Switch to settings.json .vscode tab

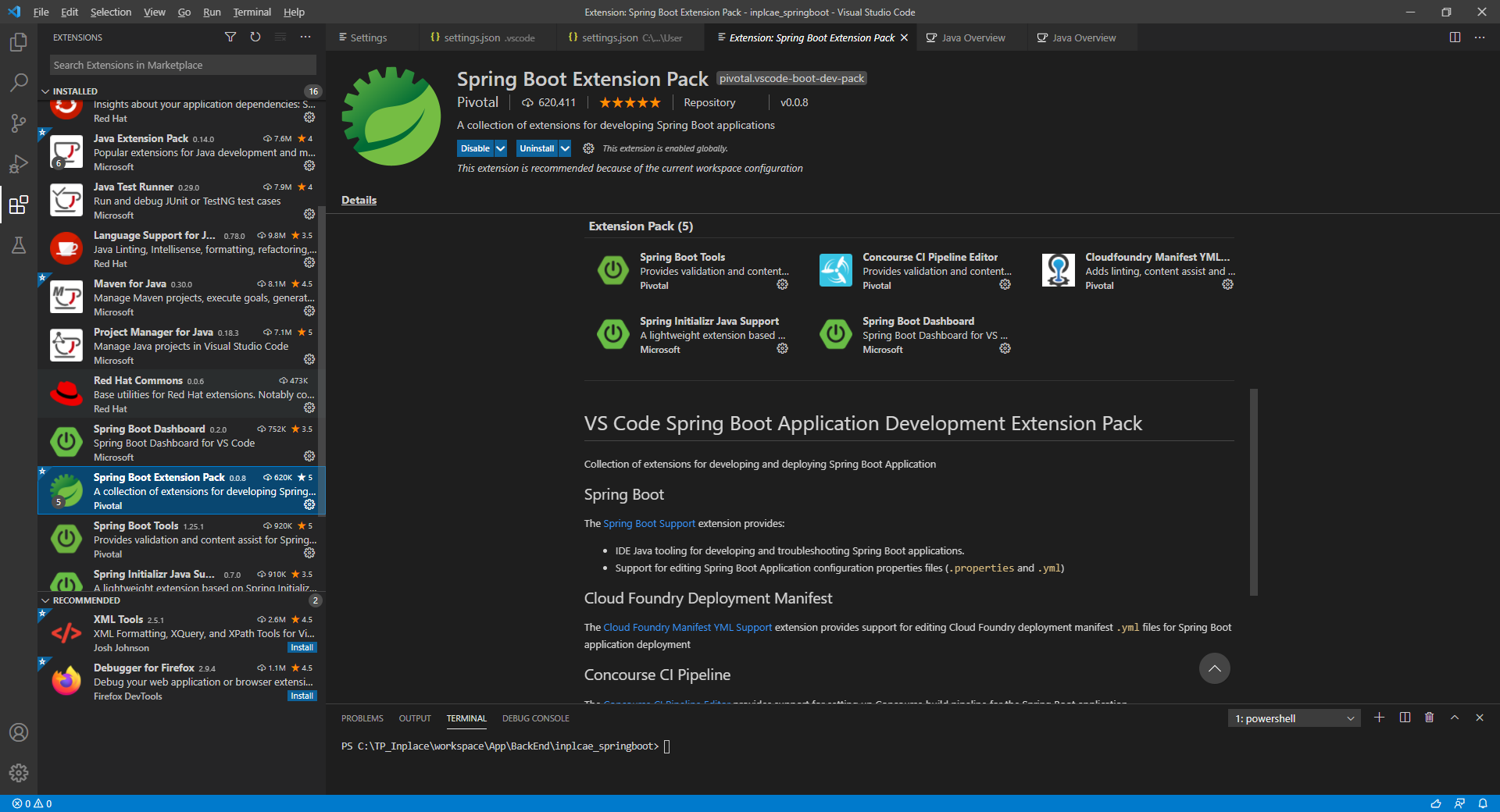(x=489, y=37)
